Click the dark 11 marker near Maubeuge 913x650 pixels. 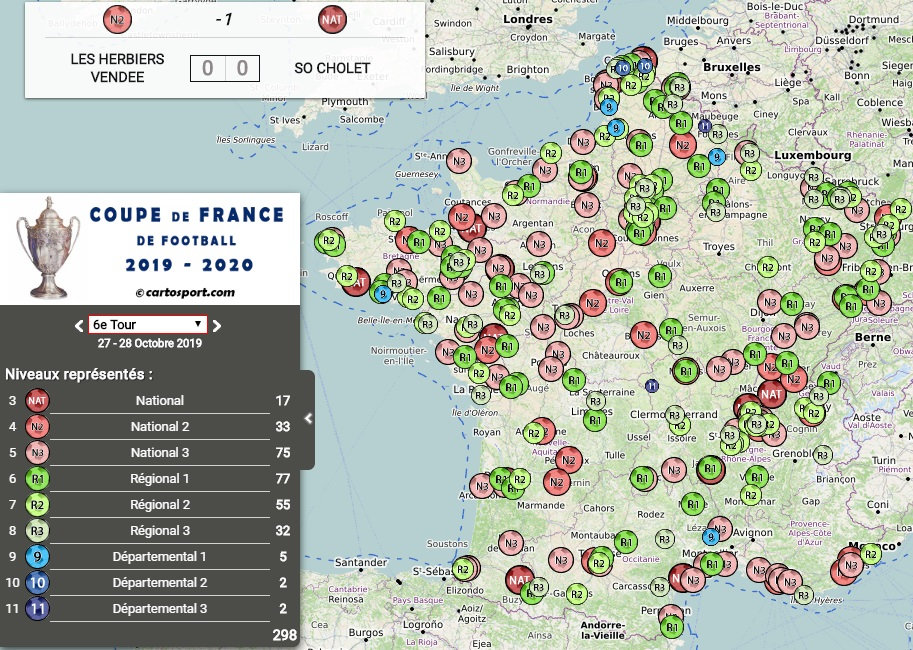[x=705, y=125]
